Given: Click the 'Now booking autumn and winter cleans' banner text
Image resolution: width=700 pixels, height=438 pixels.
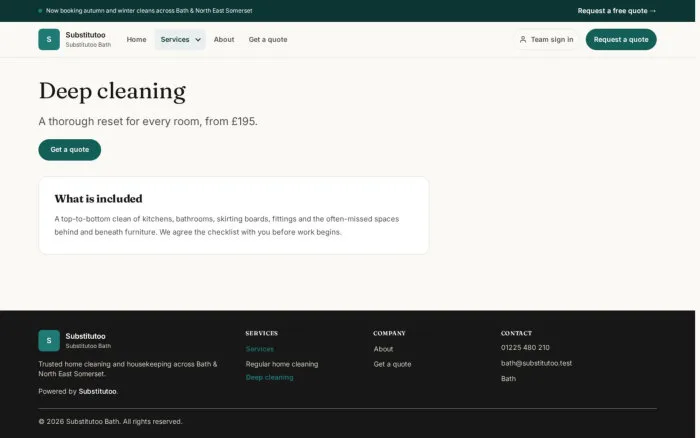Looking at the screenshot, I should [149, 11].
